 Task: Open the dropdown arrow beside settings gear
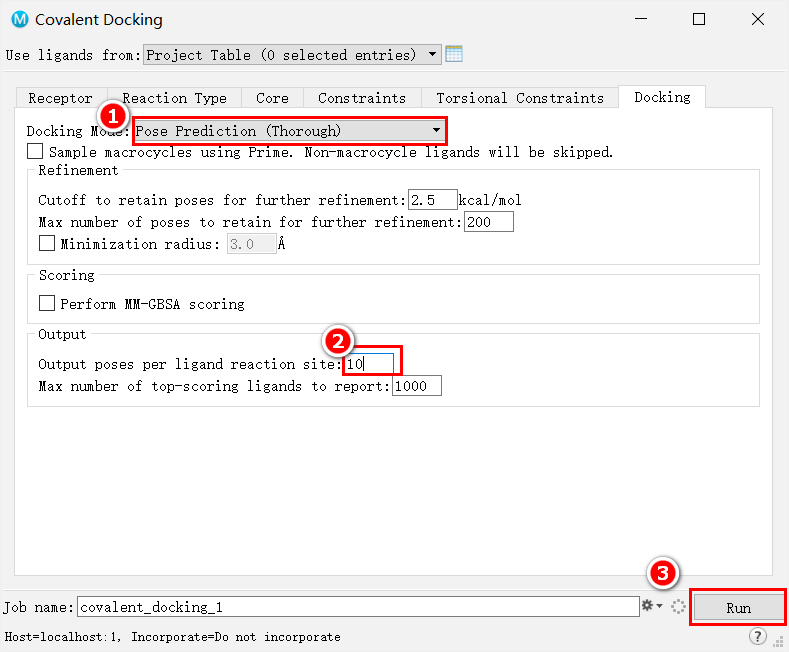tap(660, 606)
